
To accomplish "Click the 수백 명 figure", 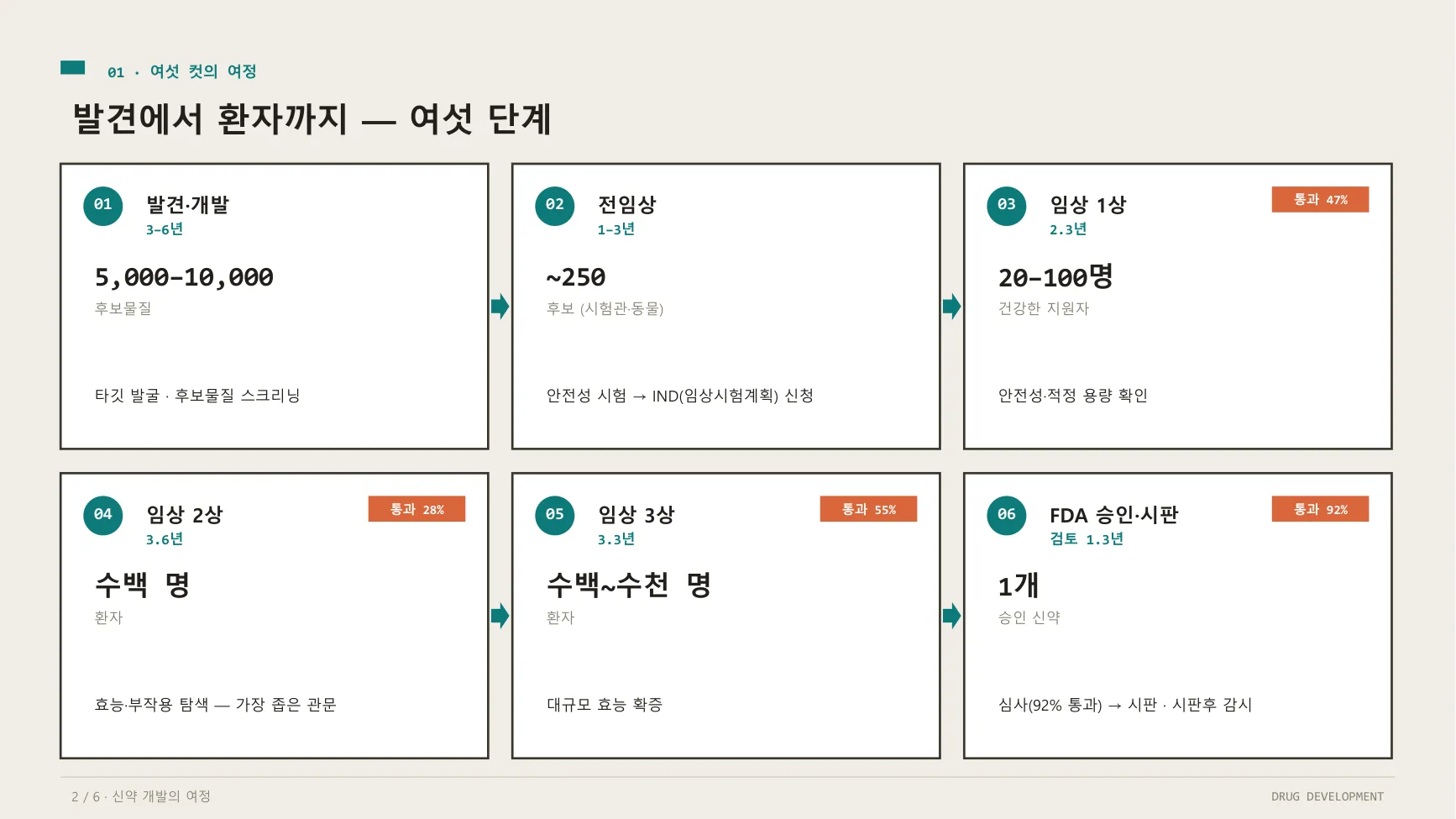I will coord(143,585).
